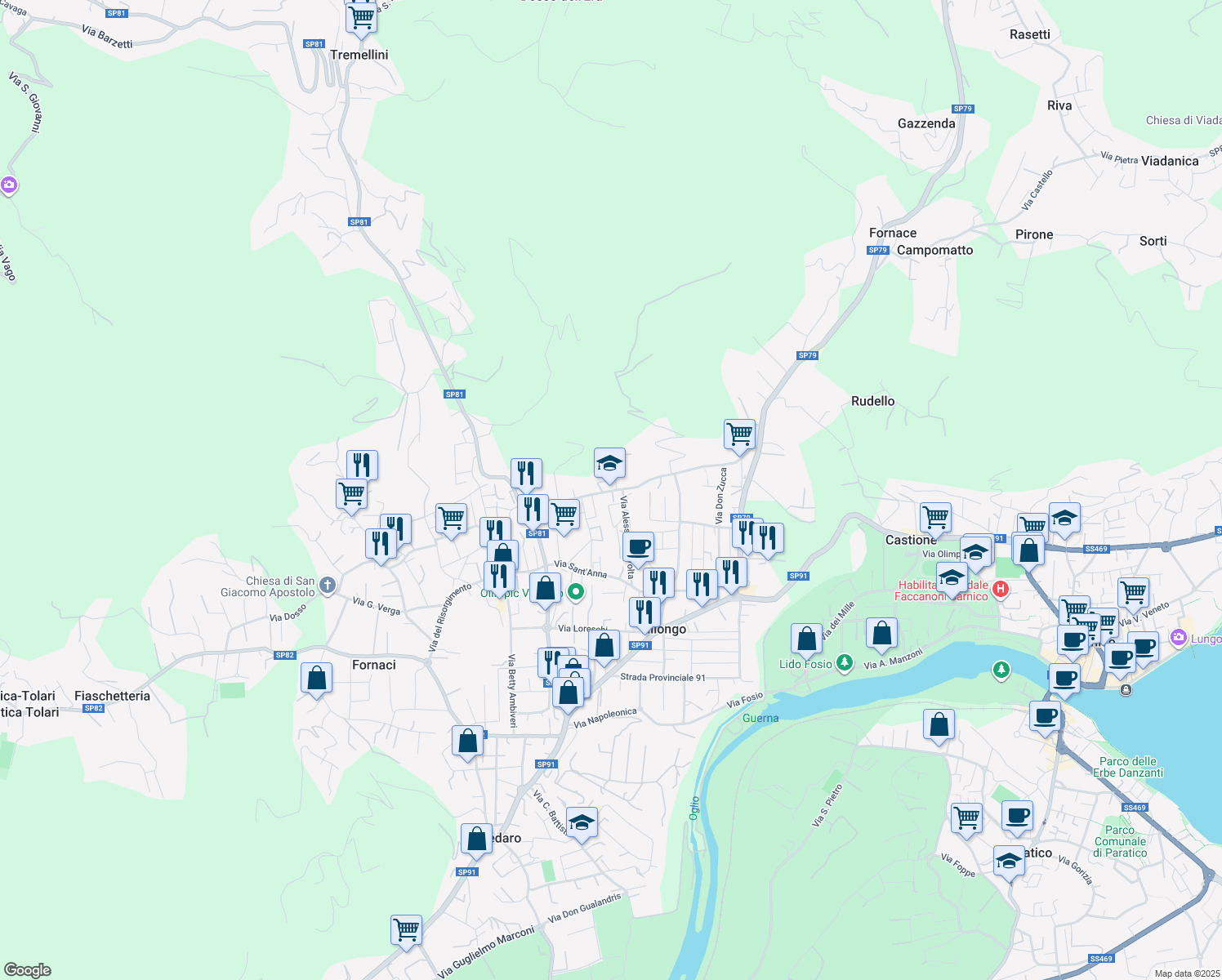The image size is (1222, 980).
Task: Click the supermarket cart icon above Tremellini
Action: point(360,17)
